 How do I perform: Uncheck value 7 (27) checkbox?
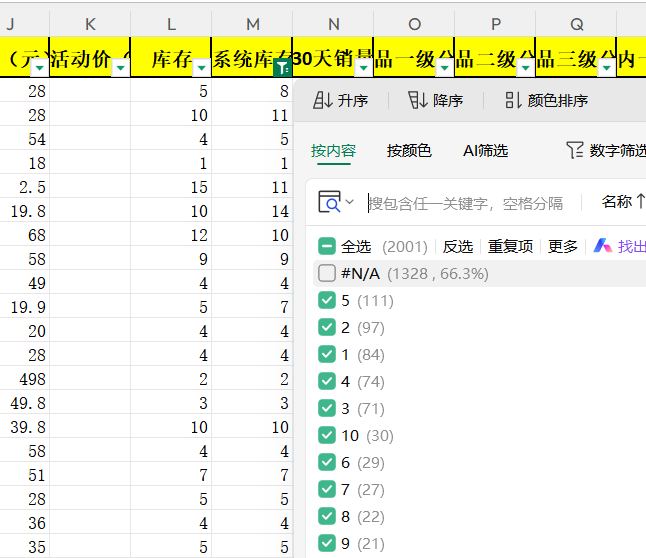[327, 489]
